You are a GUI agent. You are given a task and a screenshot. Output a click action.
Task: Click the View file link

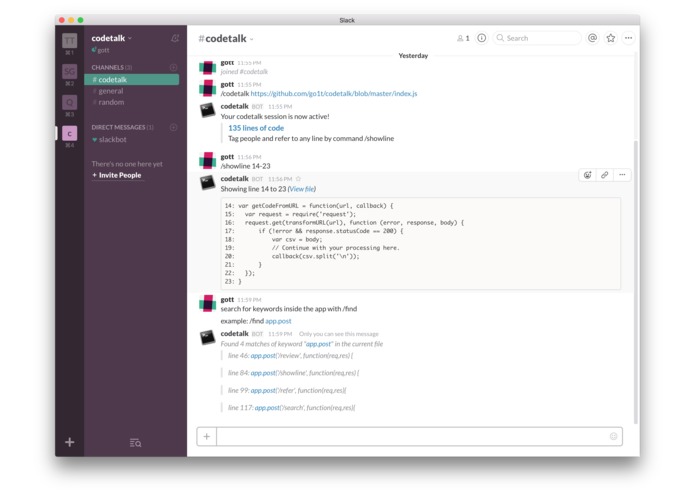click(302, 189)
